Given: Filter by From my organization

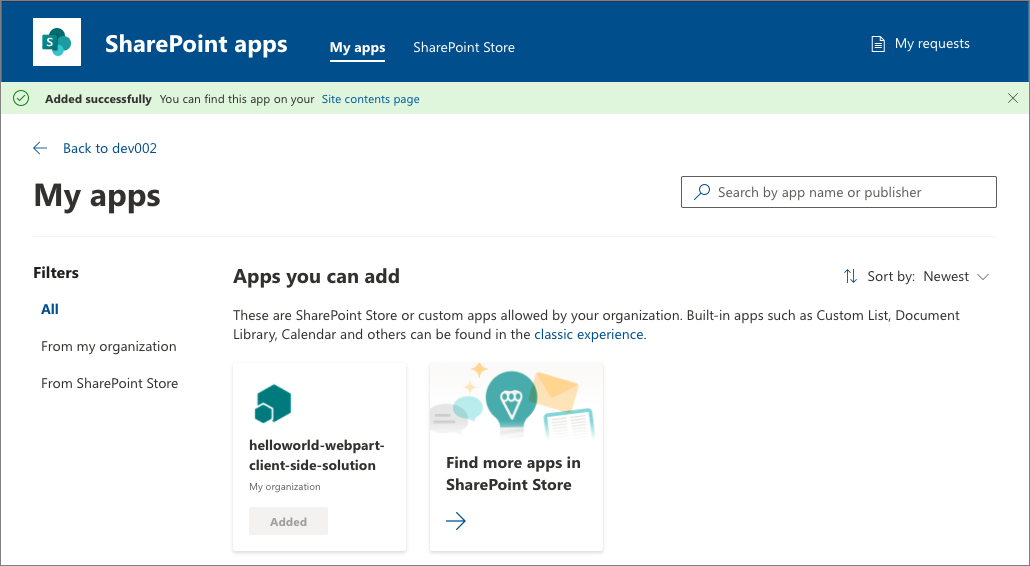Looking at the screenshot, I should (x=108, y=347).
